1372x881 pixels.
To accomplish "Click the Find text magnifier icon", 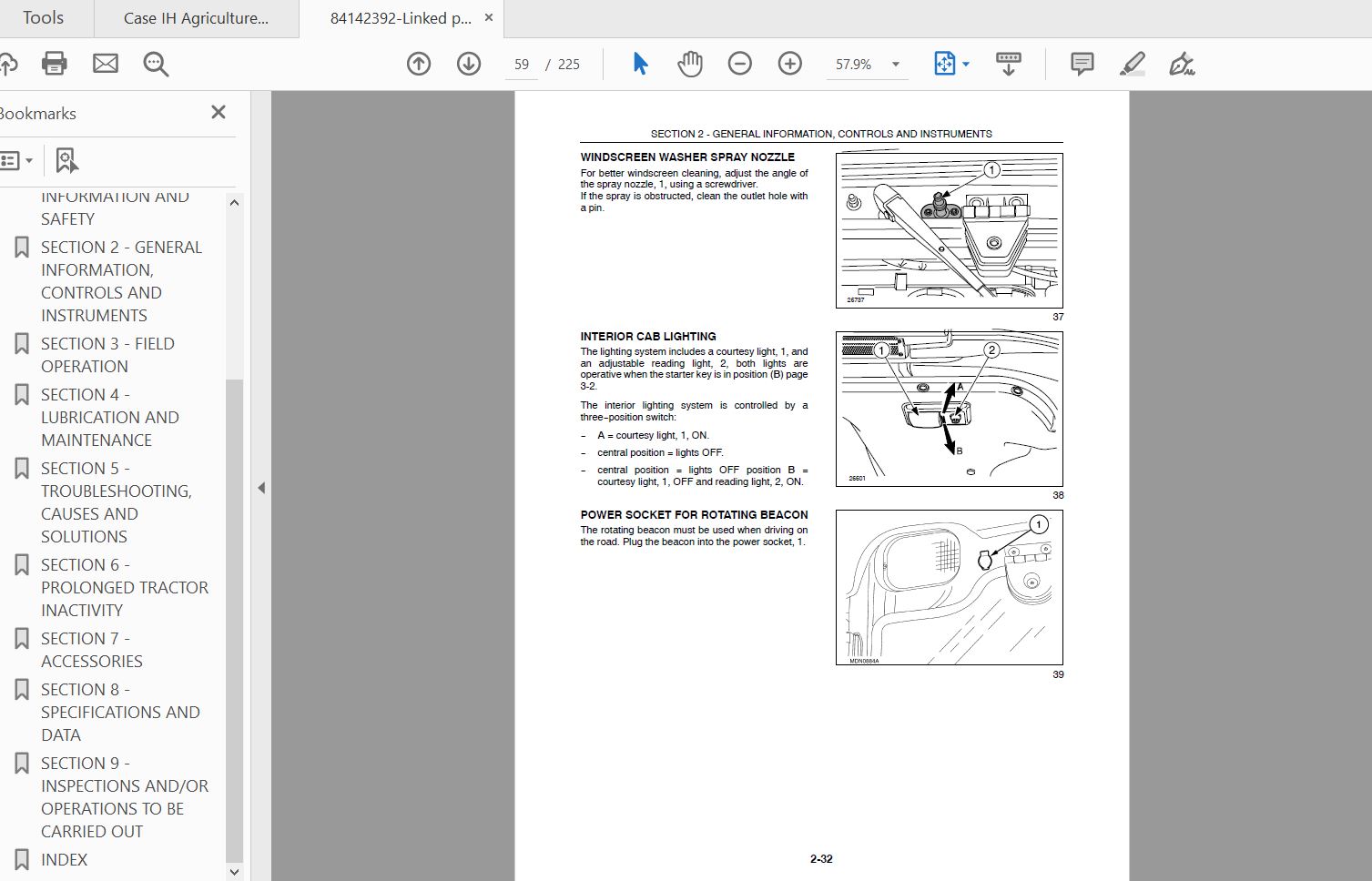I will click(156, 64).
